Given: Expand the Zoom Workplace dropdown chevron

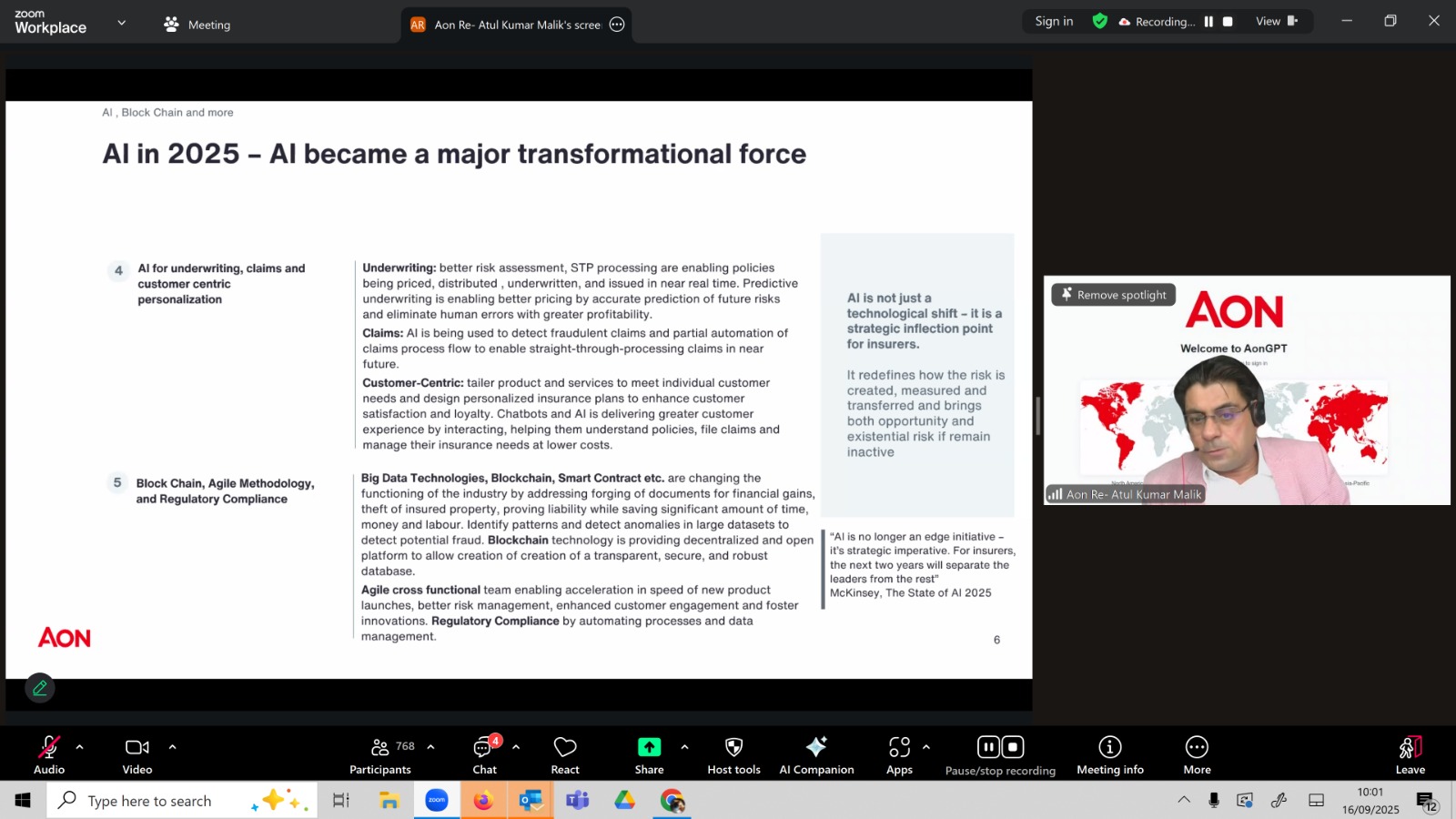Looking at the screenshot, I should [x=122, y=23].
